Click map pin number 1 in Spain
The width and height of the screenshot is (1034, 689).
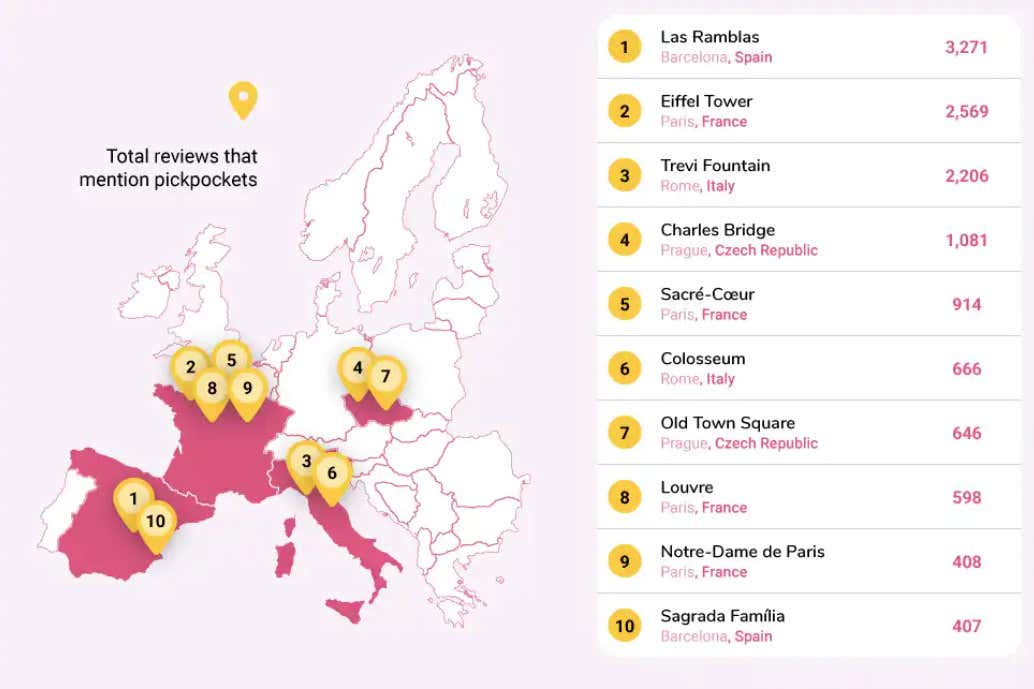[x=133, y=497]
